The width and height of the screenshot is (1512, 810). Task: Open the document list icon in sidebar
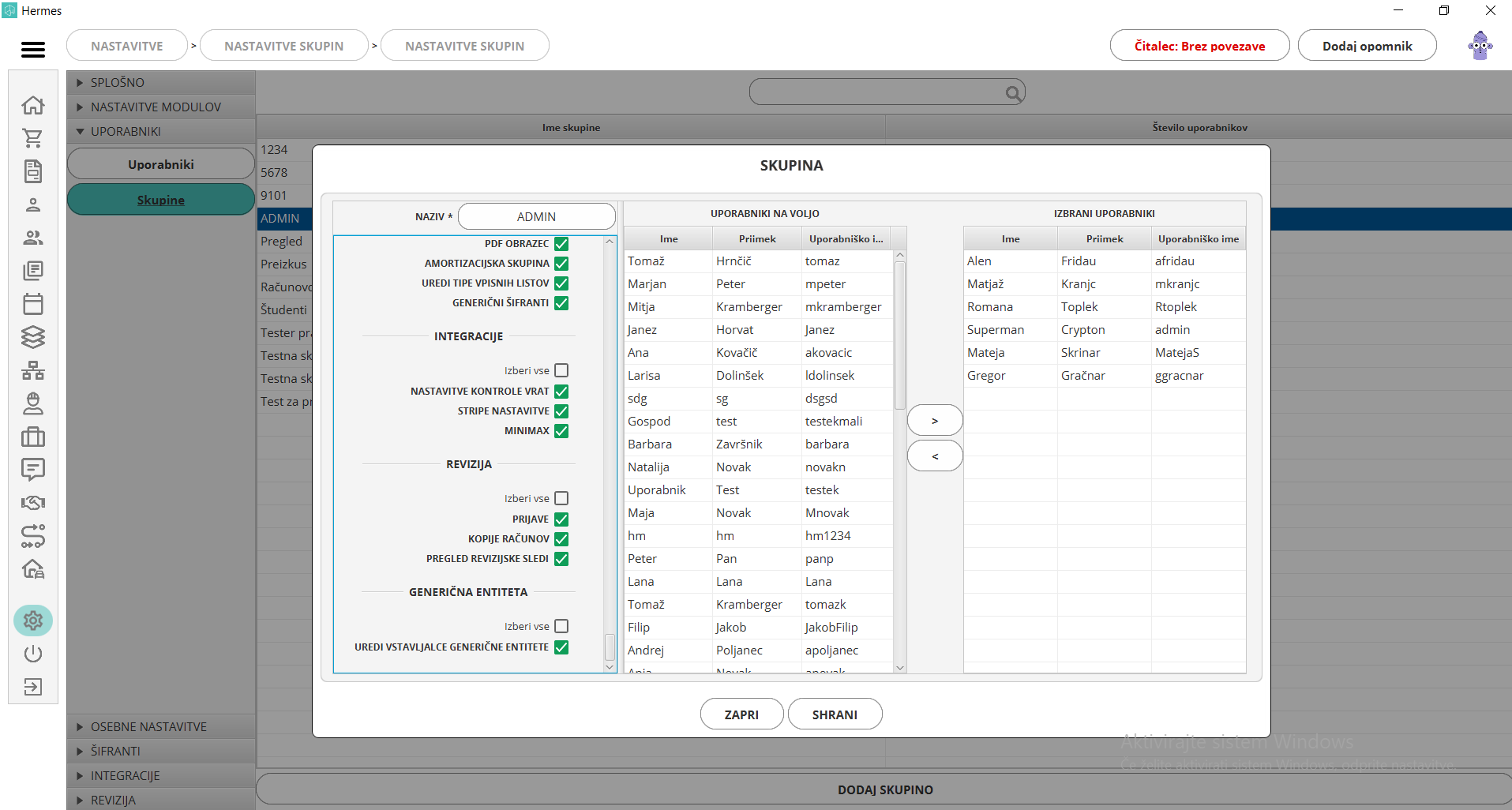pos(33,171)
